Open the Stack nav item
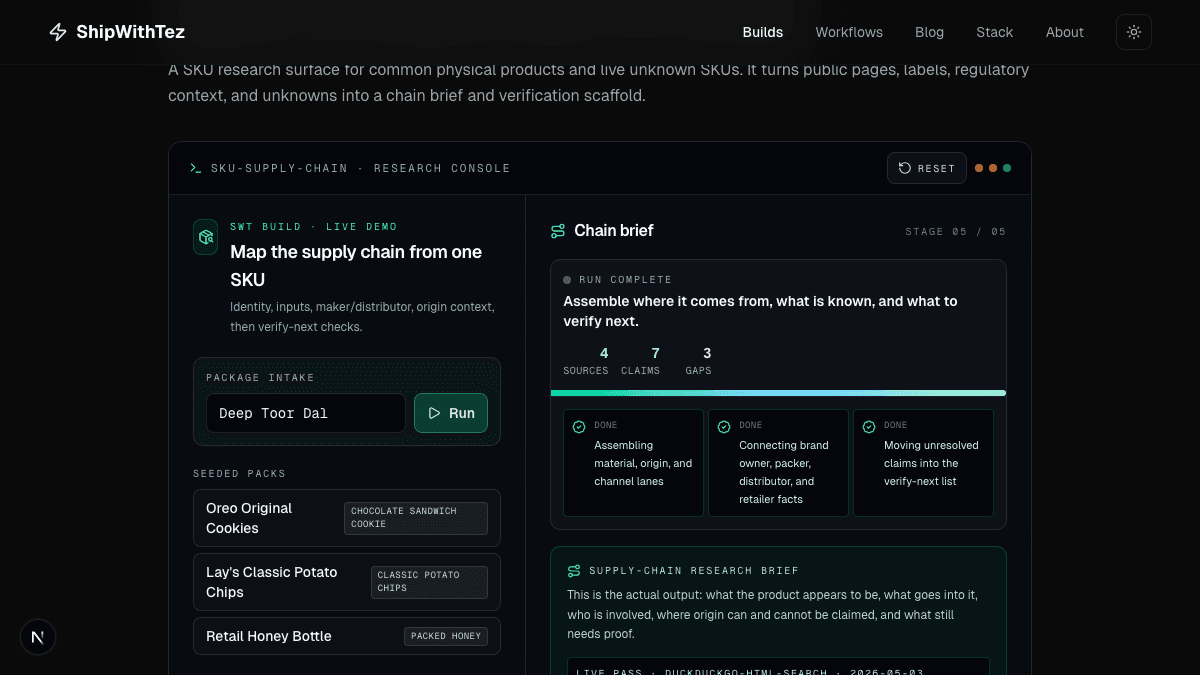Viewport: 1200px width, 675px height. [994, 32]
